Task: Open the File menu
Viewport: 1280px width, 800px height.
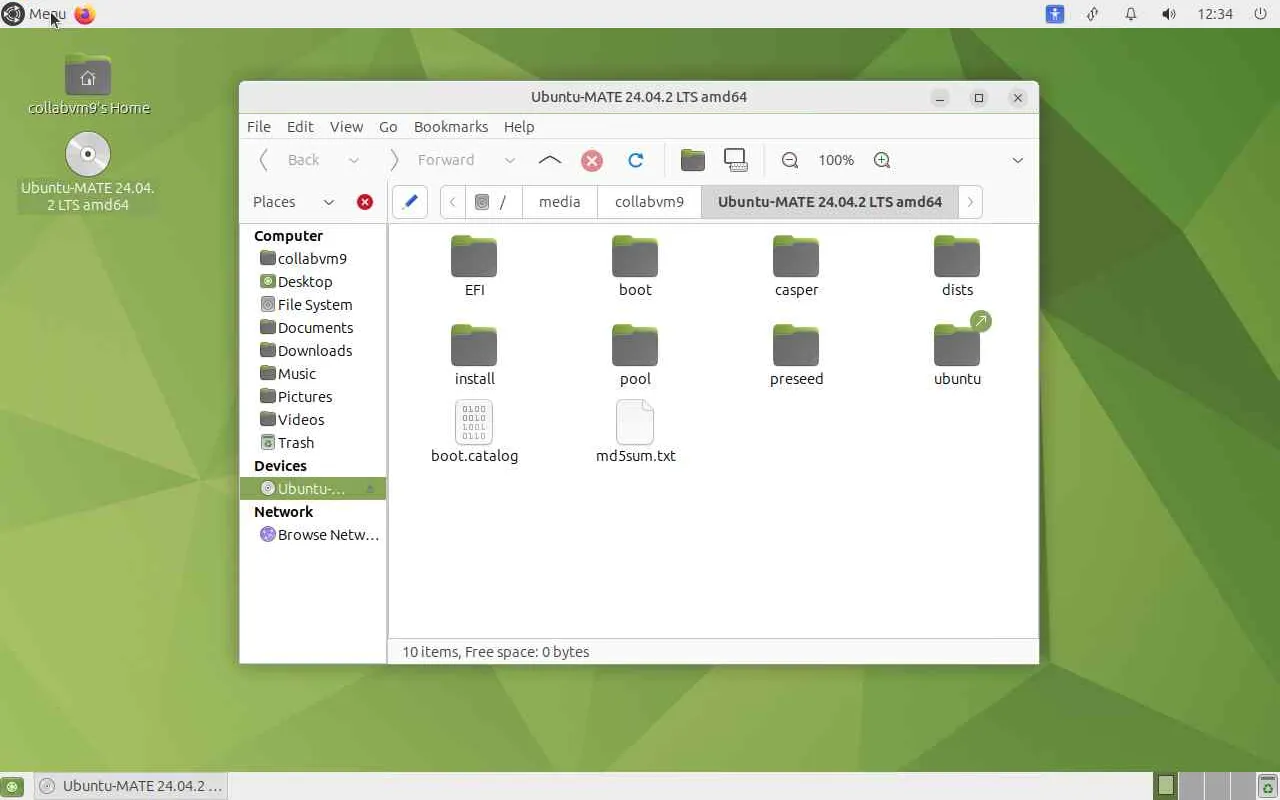Action: tap(258, 127)
